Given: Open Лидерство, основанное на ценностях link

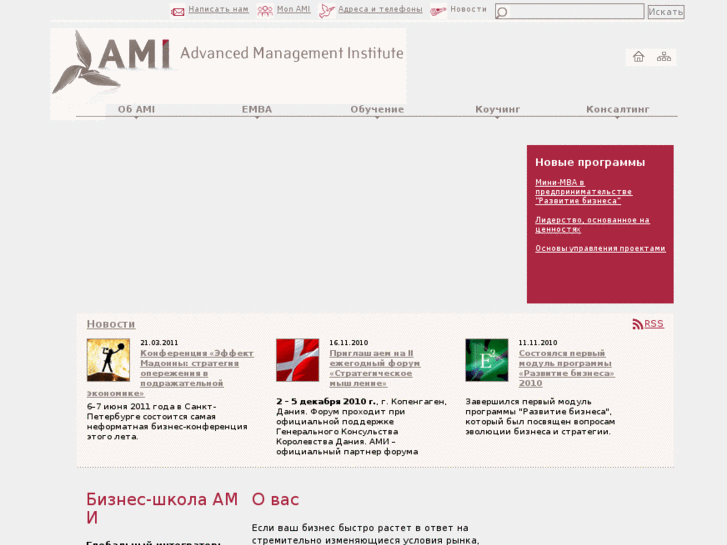Looking at the screenshot, I should pyautogui.click(x=592, y=224).
